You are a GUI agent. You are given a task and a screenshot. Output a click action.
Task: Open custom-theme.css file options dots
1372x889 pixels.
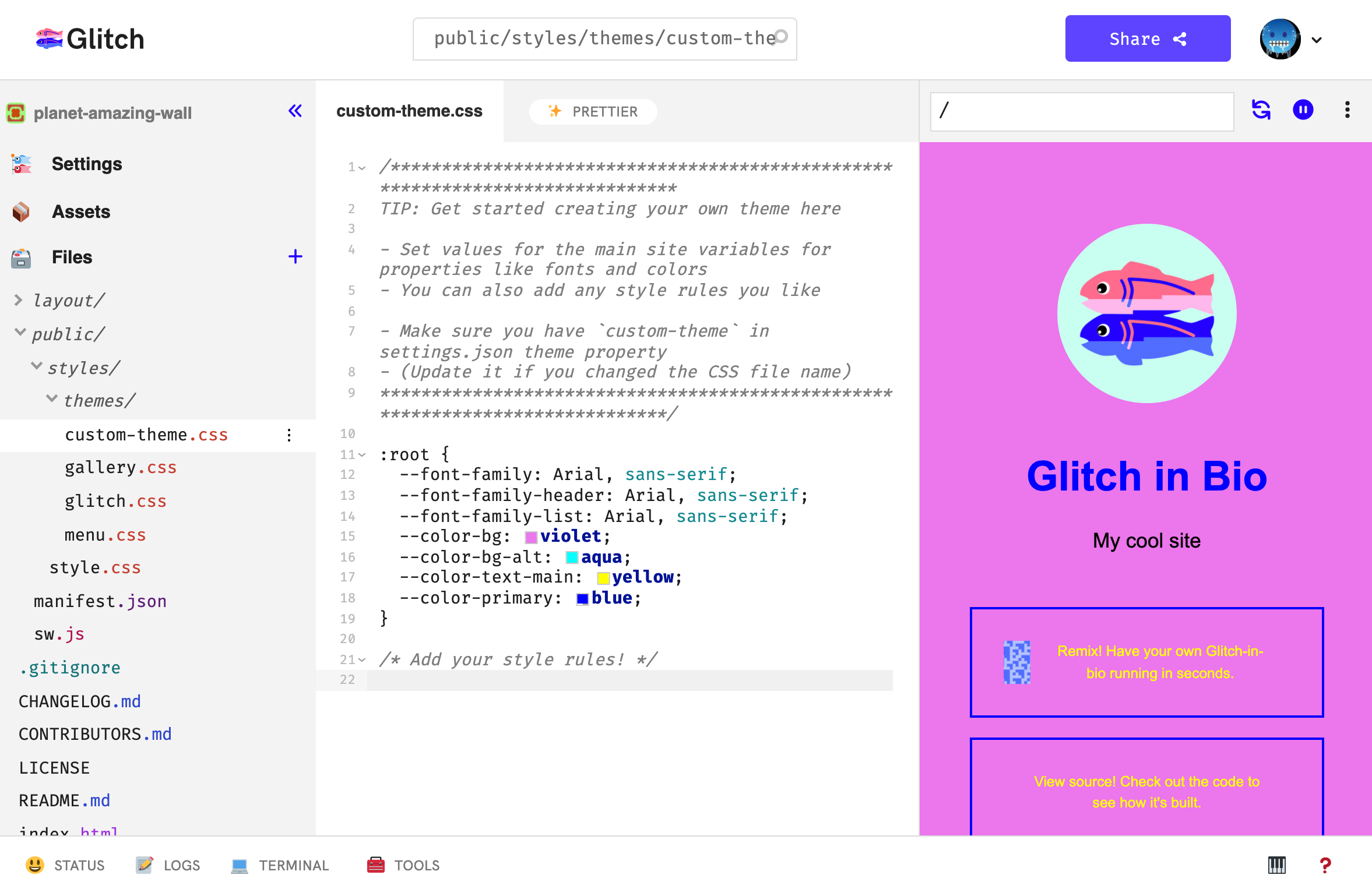tap(289, 435)
